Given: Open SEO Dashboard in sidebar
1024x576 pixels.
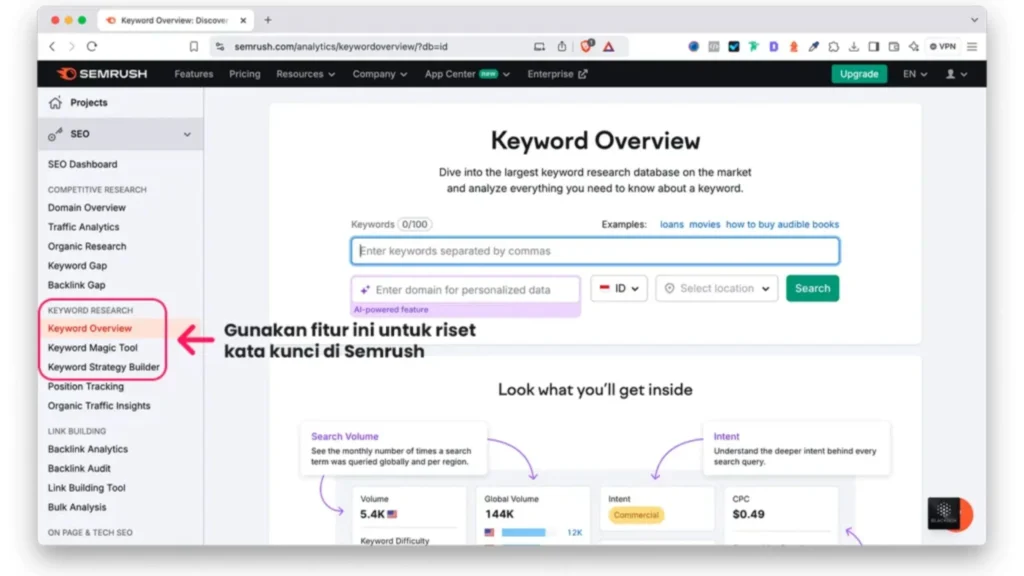Looking at the screenshot, I should coord(82,164).
